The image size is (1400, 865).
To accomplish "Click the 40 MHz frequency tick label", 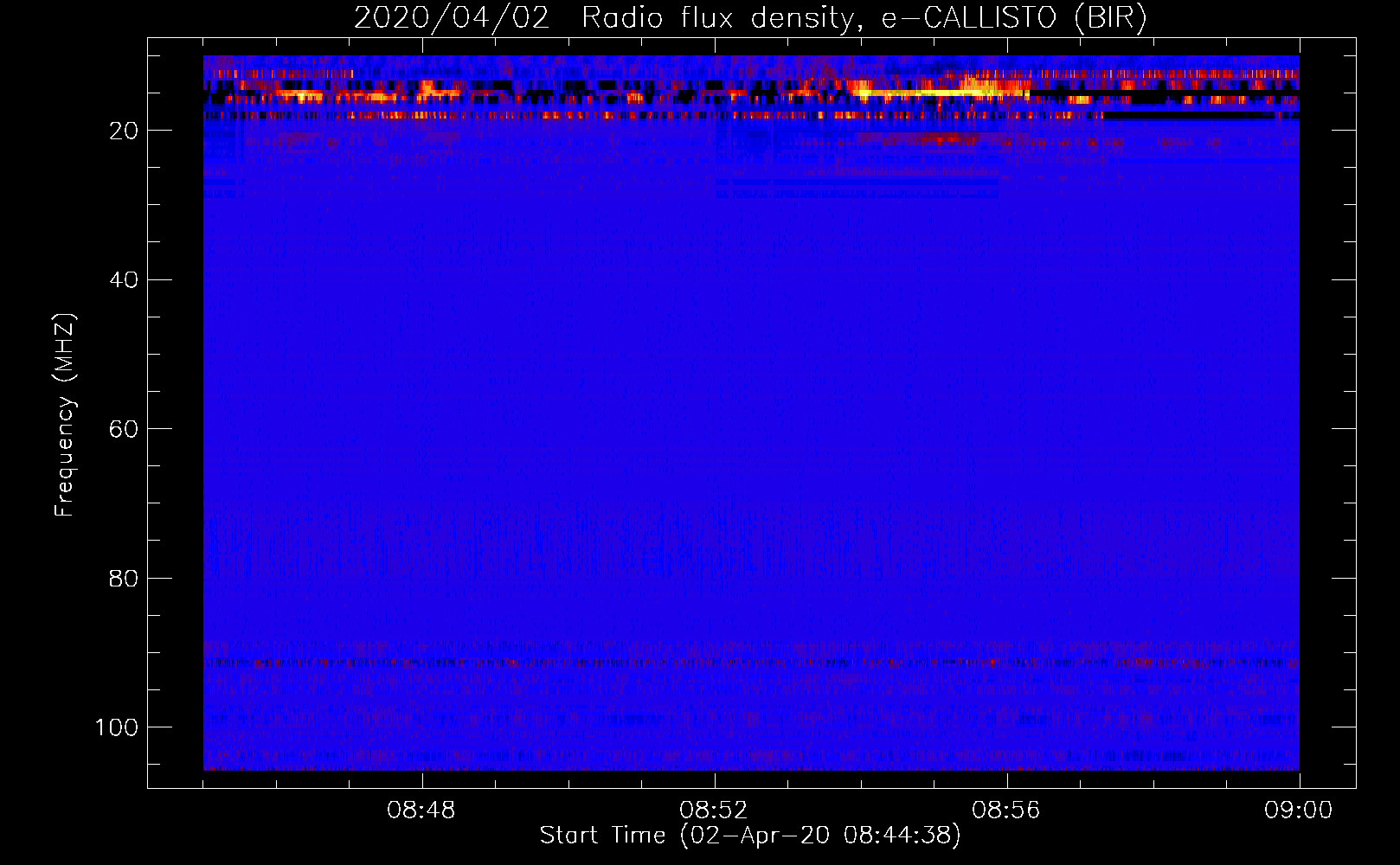I will tap(125, 280).
